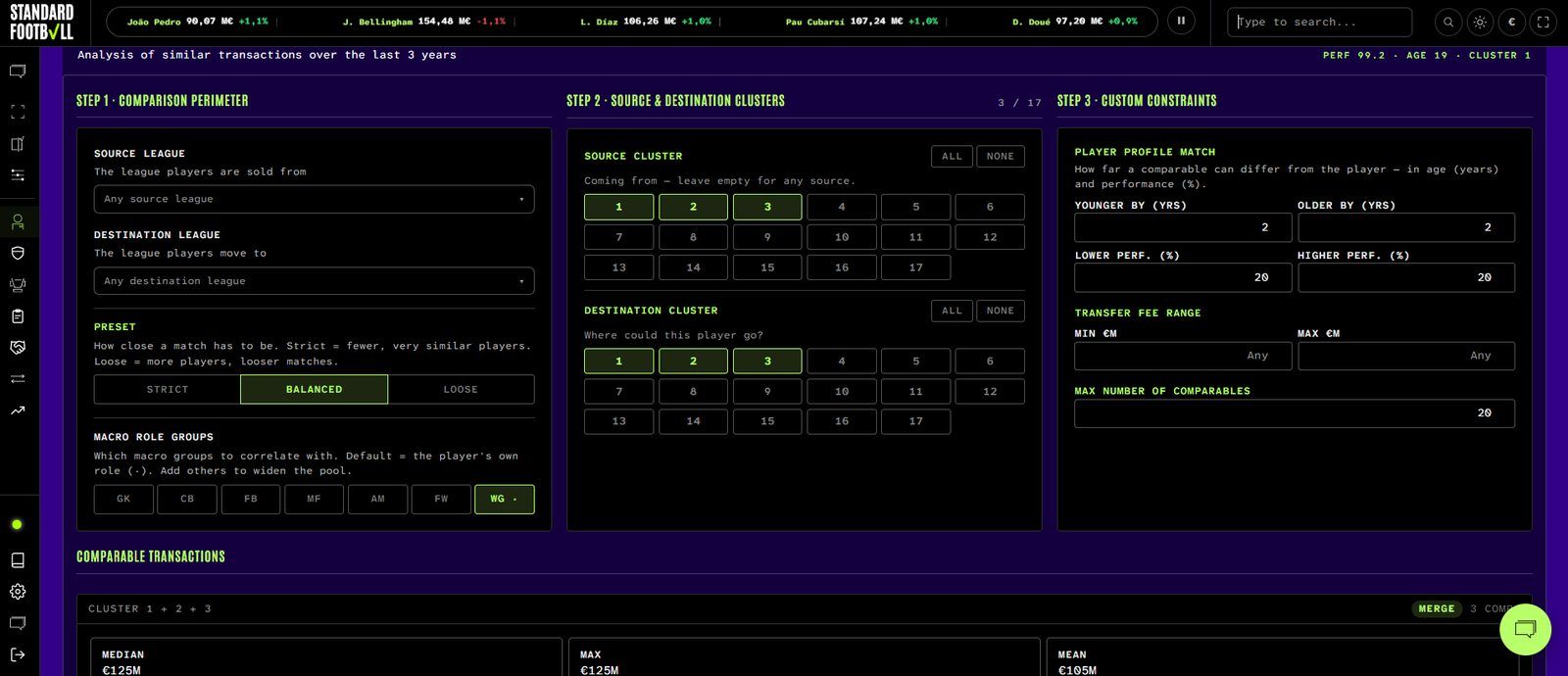Click the MEDIAN €125M stat card

point(326,658)
